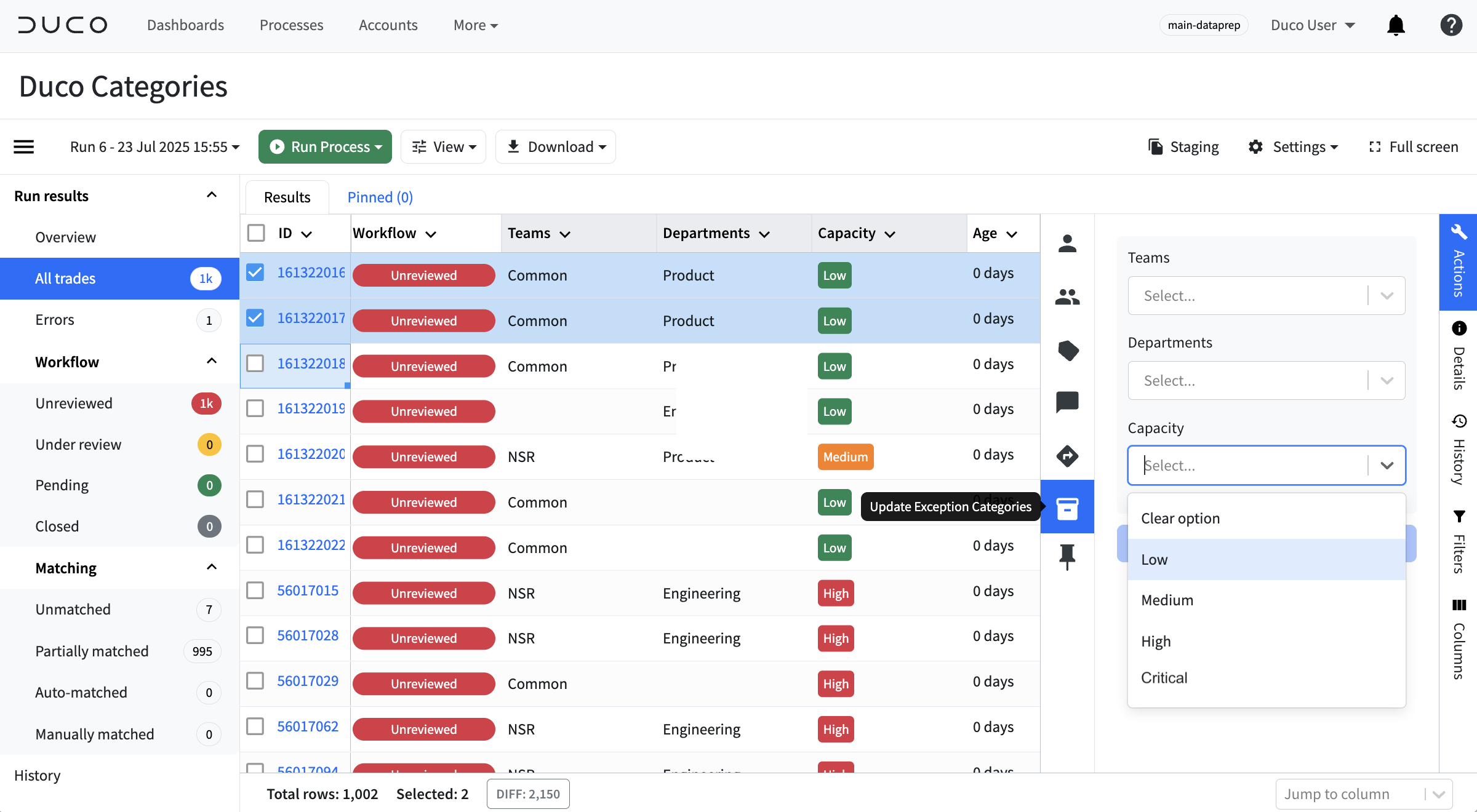The height and width of the screenshot is (812, 1477).
Task: Sort by Departments column arrow
Action: tap(764, 234)
